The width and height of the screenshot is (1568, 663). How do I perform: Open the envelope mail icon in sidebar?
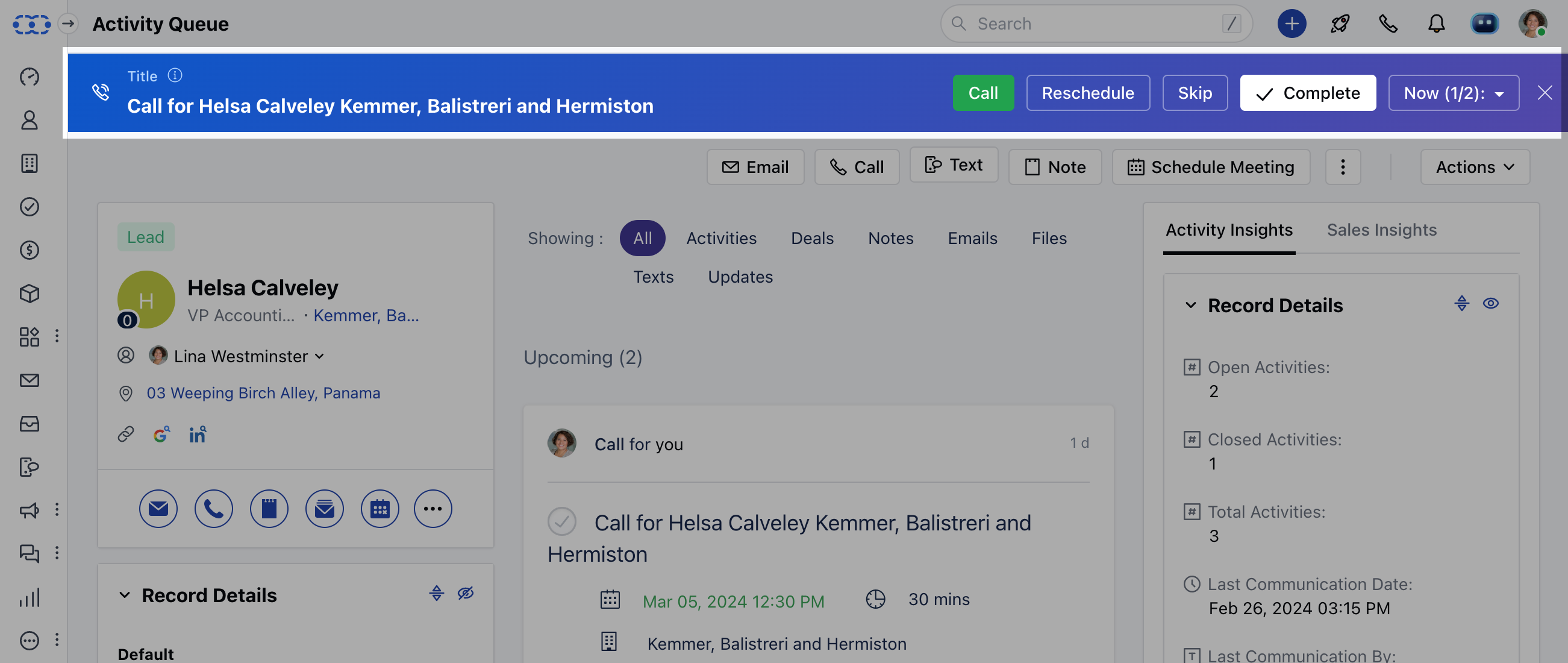pyautogui.click(x=30, y=380)
